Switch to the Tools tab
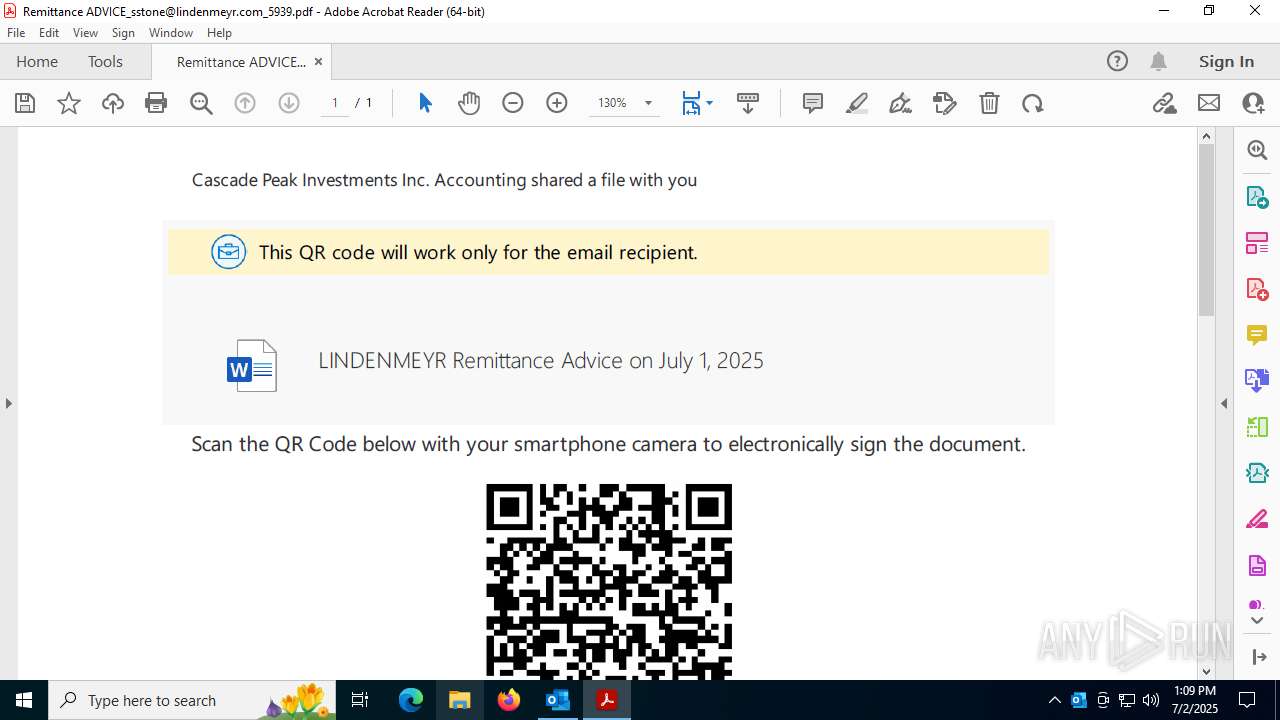1280x720 pixels. tap(105, 61)
